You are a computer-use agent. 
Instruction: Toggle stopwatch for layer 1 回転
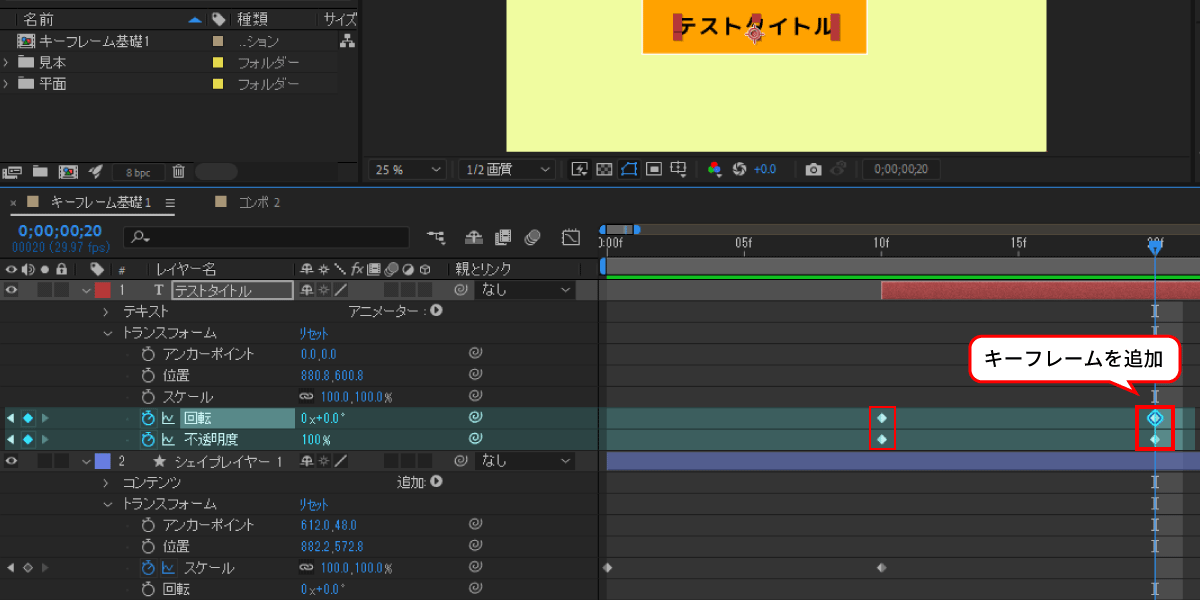[x=149, y=418]
